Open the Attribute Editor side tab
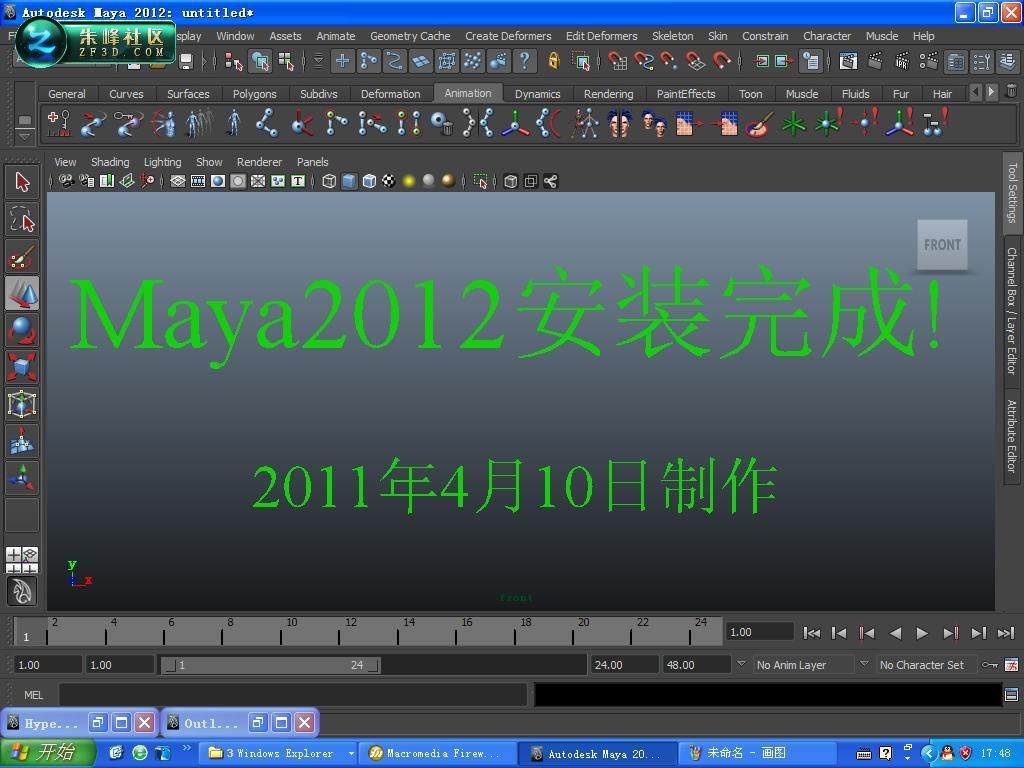Viewport: 1024px width, 768px height. click(1012, 437)
